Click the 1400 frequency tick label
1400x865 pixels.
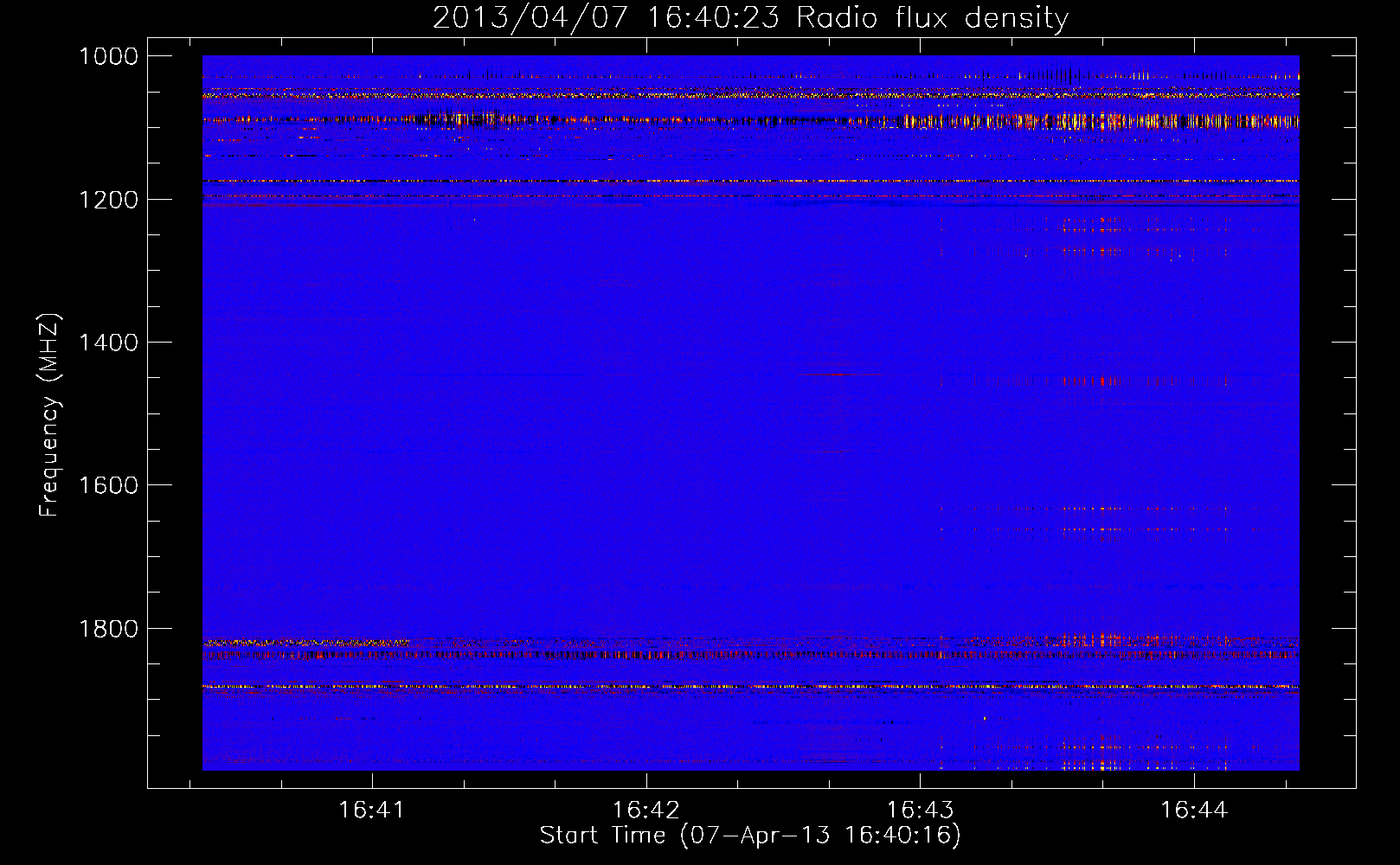(108, 343)
